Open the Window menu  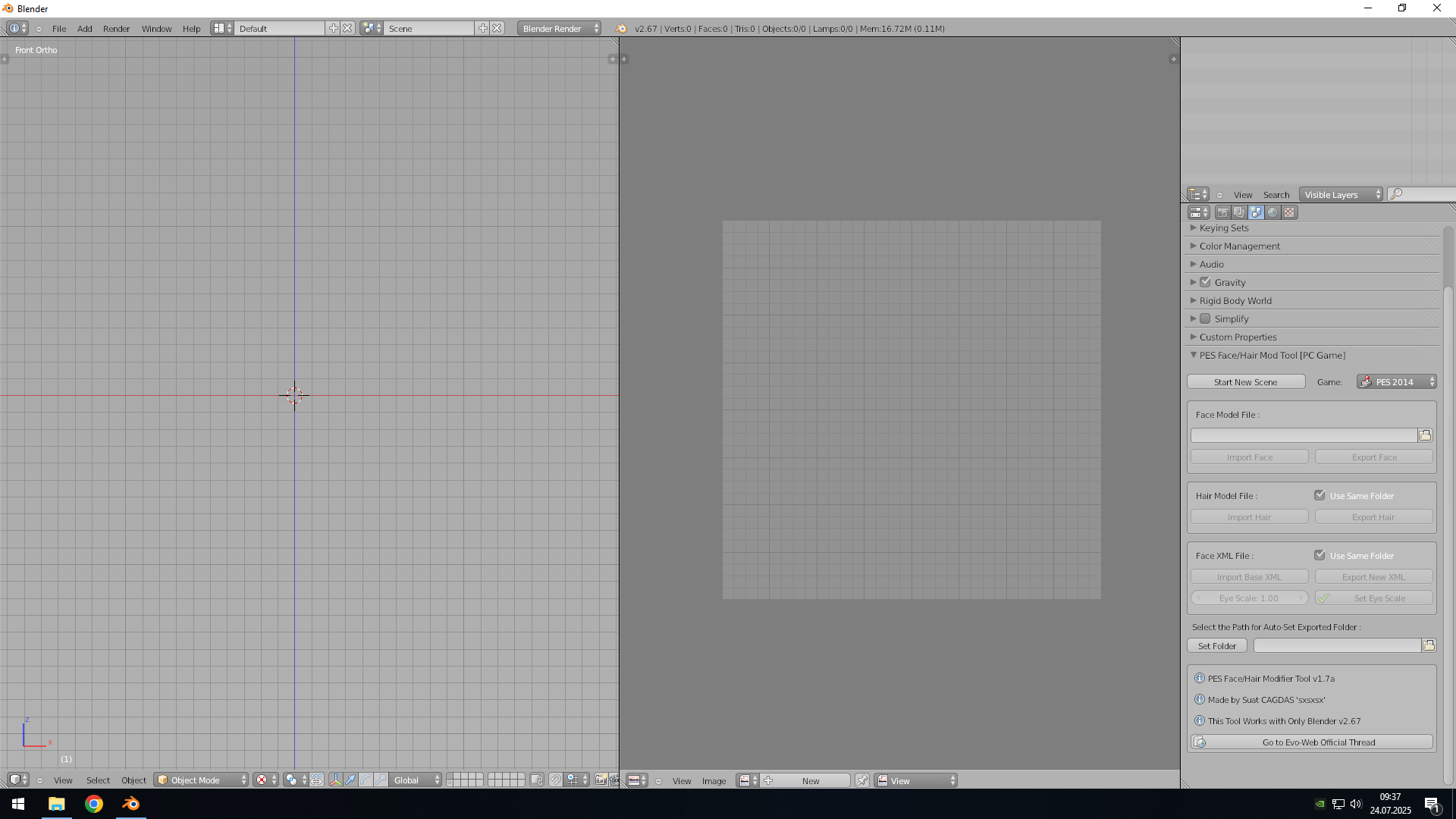point(156,29)
